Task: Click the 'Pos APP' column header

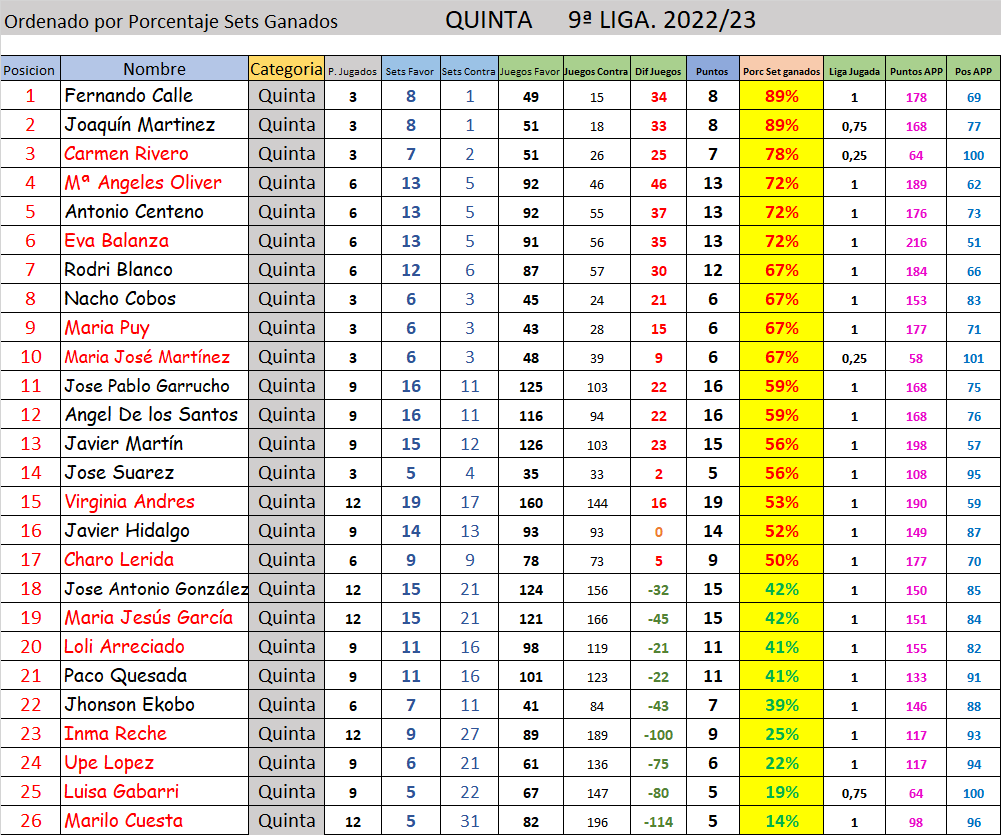Action: 974,69
